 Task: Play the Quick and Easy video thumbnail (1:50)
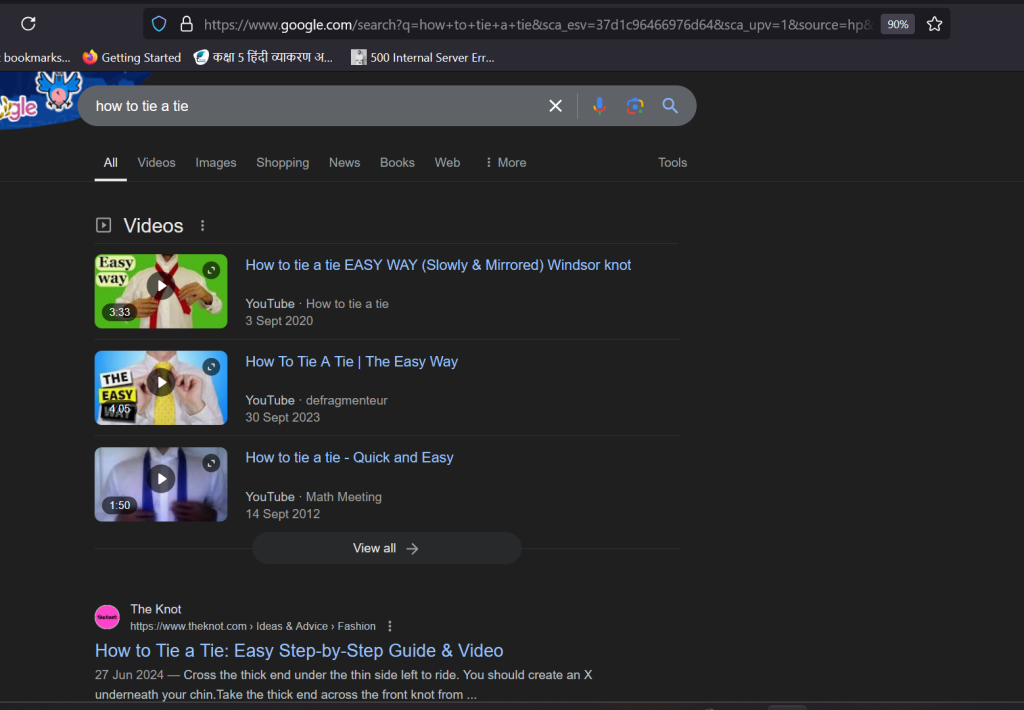pyautogui.click(x=161, y=484)
